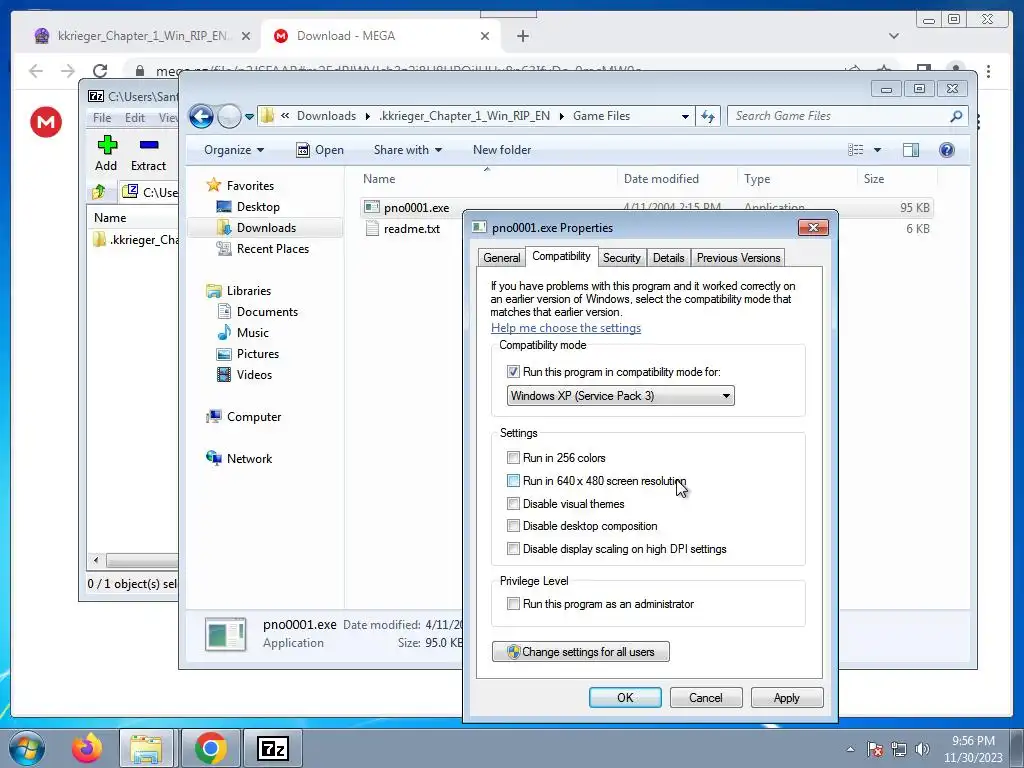Click the magnifier icon in Search Game Files
Viewport: 1024px width, 768px height.
pyautogui.click(x=956, y=116)
